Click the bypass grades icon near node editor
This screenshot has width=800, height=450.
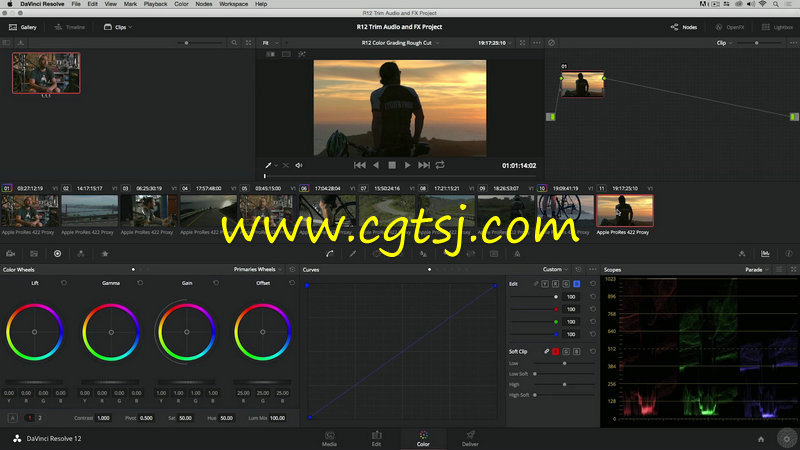tap(552, 43)
